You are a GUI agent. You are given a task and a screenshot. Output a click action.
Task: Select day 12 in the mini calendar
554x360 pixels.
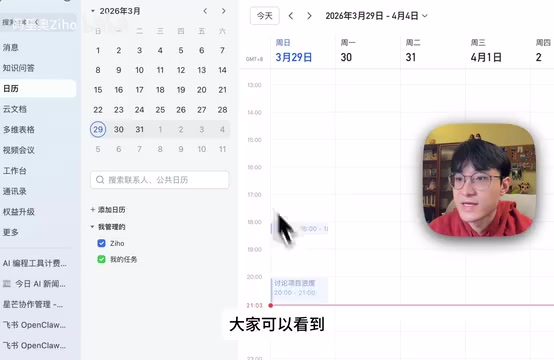tap(181, 70)
